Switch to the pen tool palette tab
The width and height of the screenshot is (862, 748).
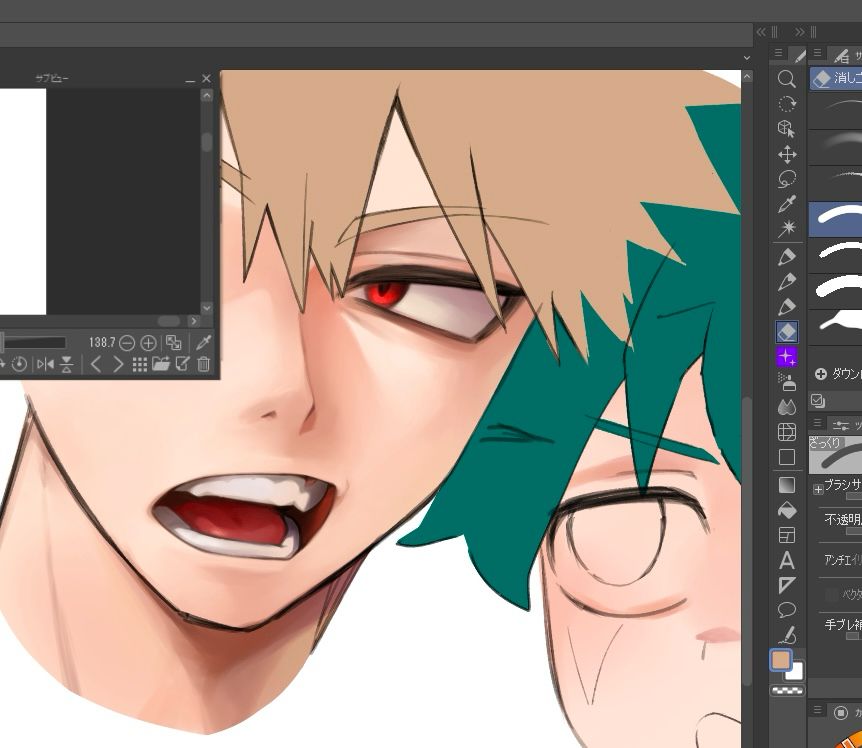coord(799,54)
